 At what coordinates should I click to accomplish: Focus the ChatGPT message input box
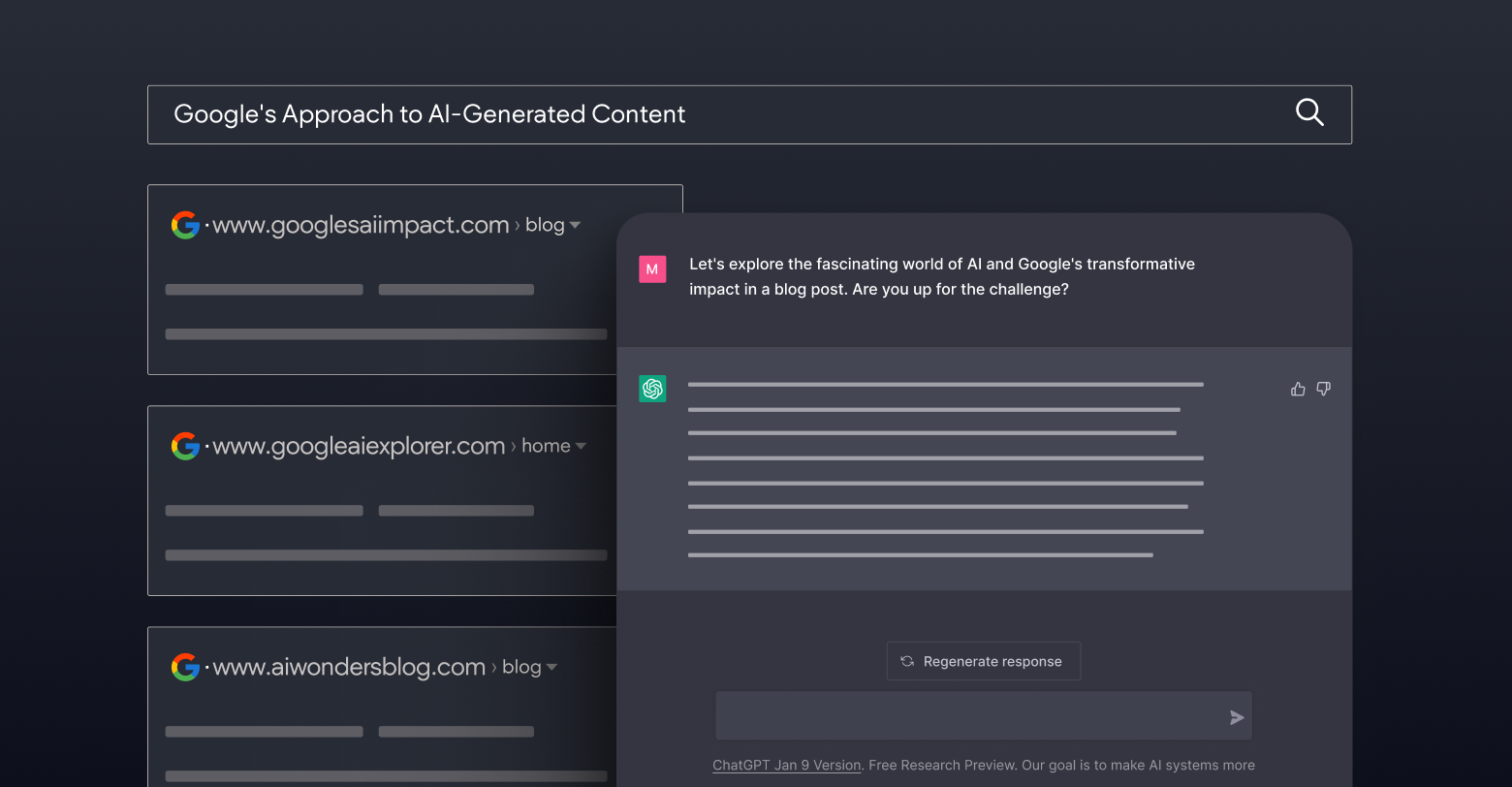point(969,716)
